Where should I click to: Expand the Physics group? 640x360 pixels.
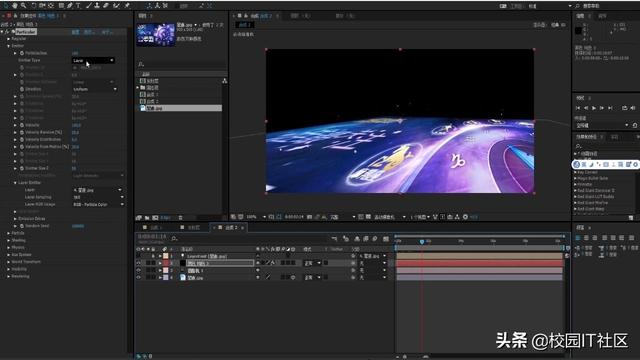tap(9, 247)
